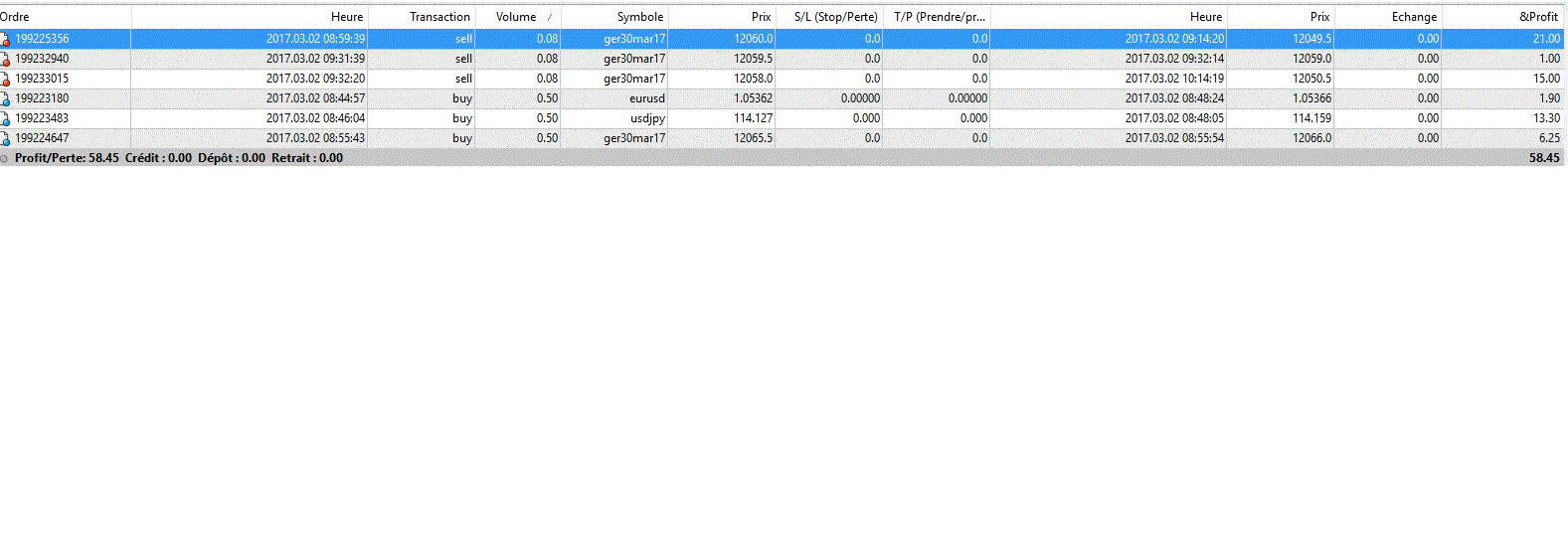Click close time 2017.03.02 09:32:14

[x=1174, y=59]
